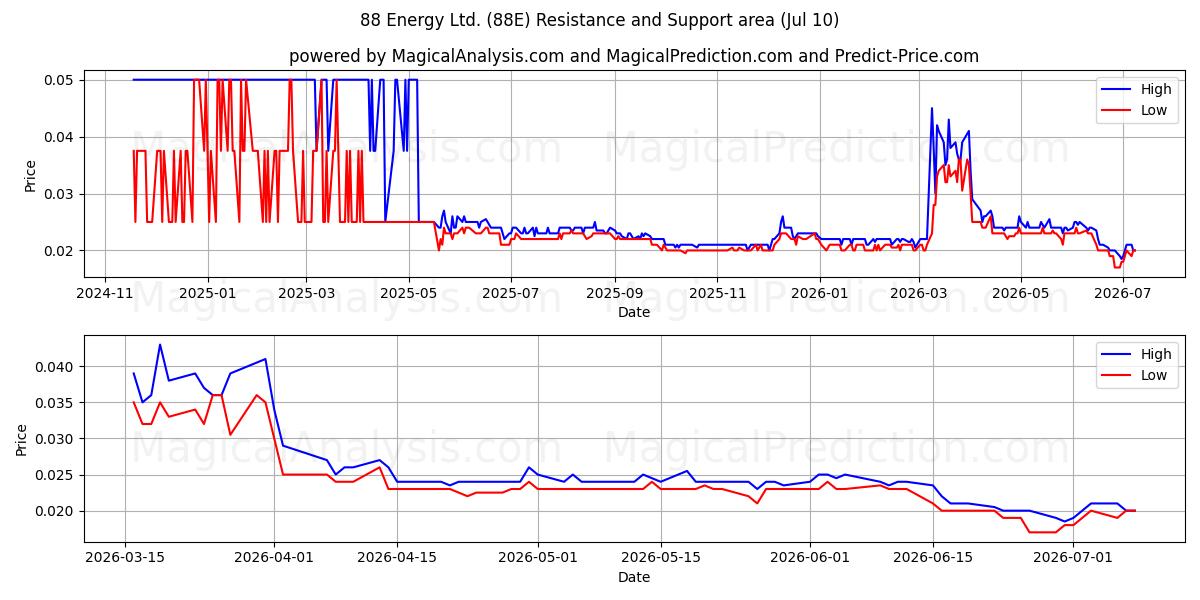1200x600 pixels.
Task: Click the '2026-04-01' x-axis label on the bottom chart
Action: [275, 559]
